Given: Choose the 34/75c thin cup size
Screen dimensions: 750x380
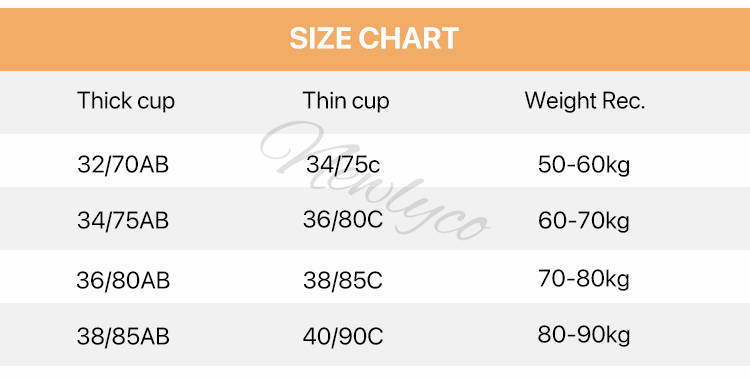Looking at the screenshot, I should click(x=343, y=165).
